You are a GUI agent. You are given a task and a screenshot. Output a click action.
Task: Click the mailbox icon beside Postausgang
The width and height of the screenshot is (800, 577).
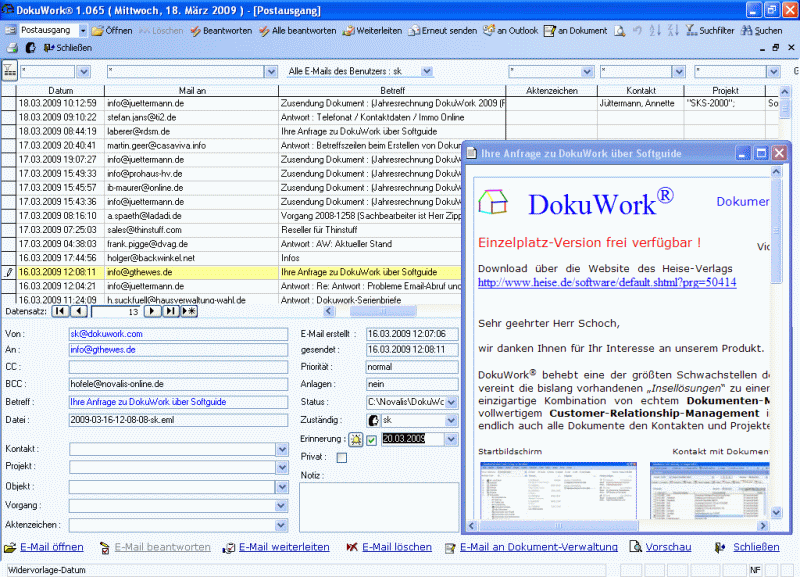(x=11, y=31)
